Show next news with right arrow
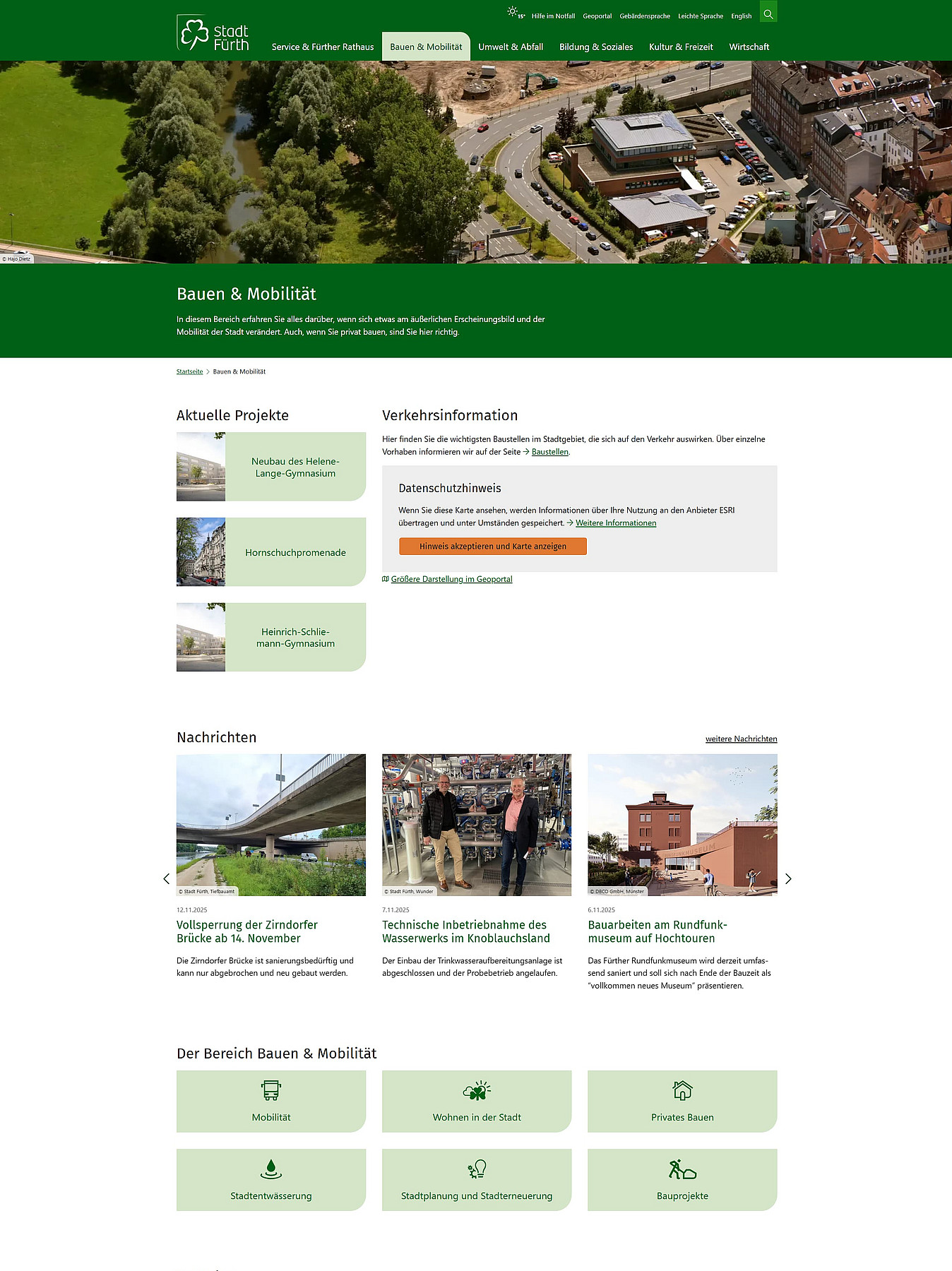This screenshot has width=952, height=1271. (x=788, y=879)
